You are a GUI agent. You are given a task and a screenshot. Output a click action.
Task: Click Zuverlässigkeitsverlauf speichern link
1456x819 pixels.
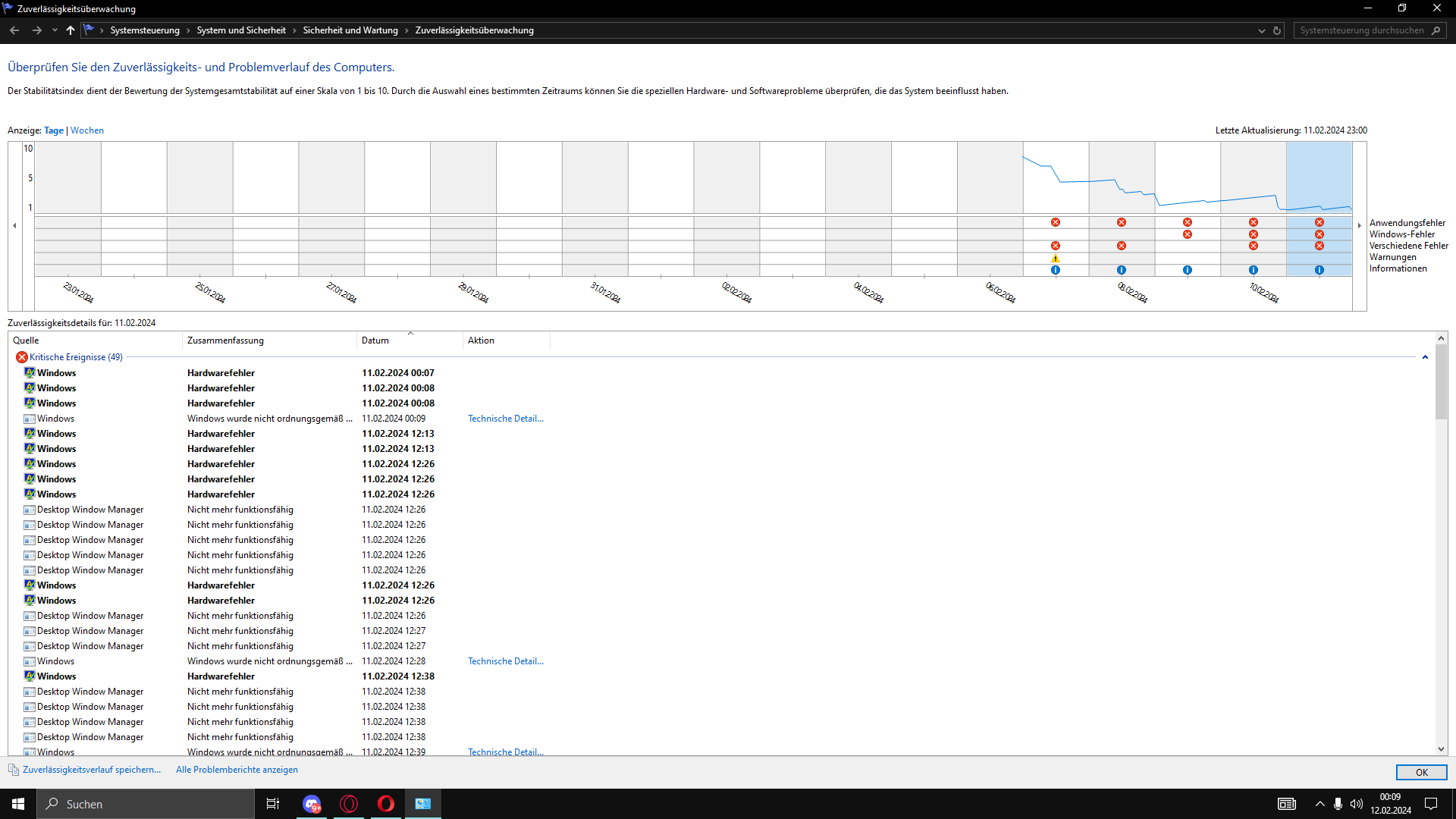tap(92, 770)
